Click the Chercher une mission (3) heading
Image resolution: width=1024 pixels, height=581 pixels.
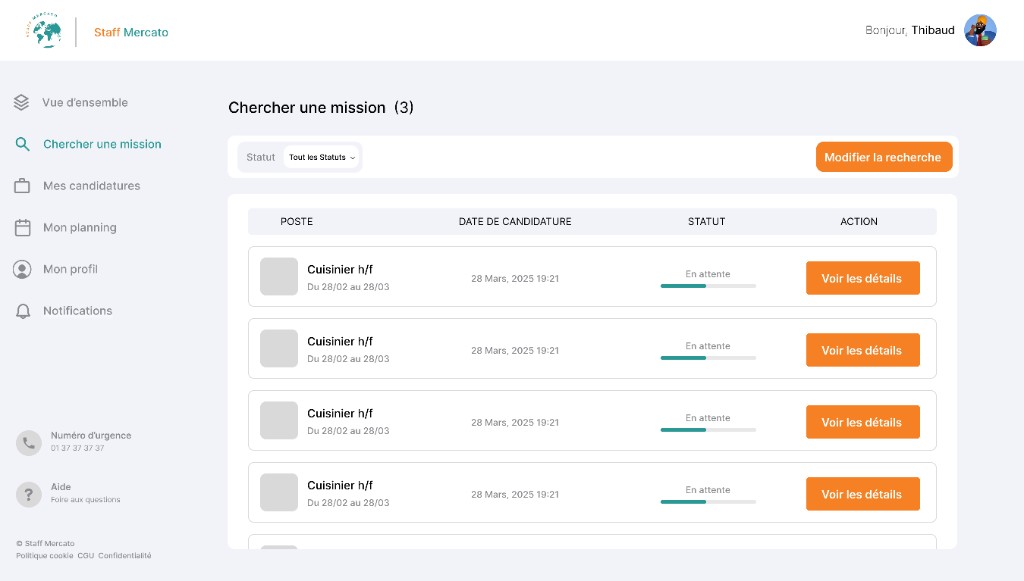point(321,108)
